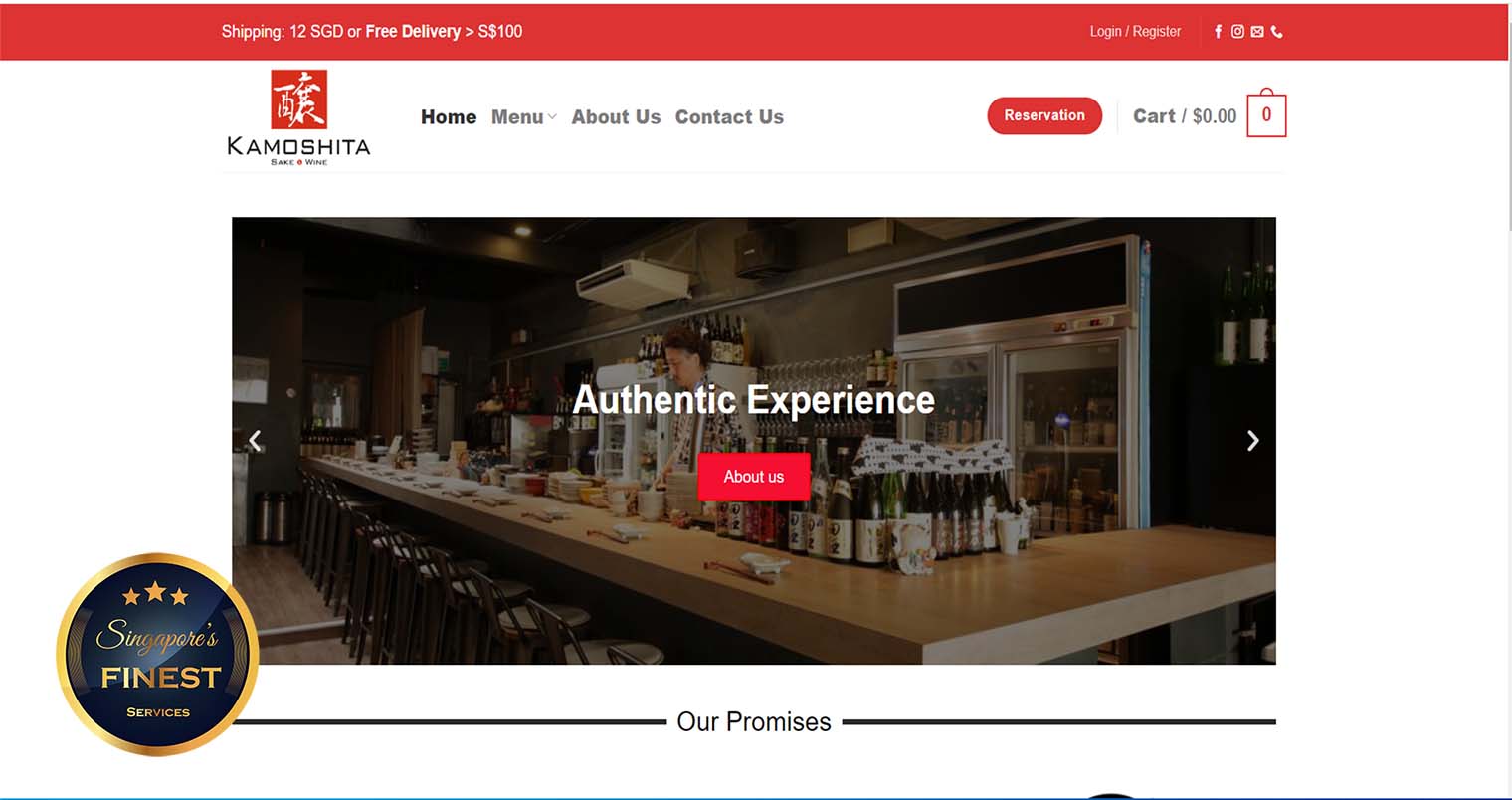Click the phone call icon
1512x800 pixels.
[x=1277, y=32]
